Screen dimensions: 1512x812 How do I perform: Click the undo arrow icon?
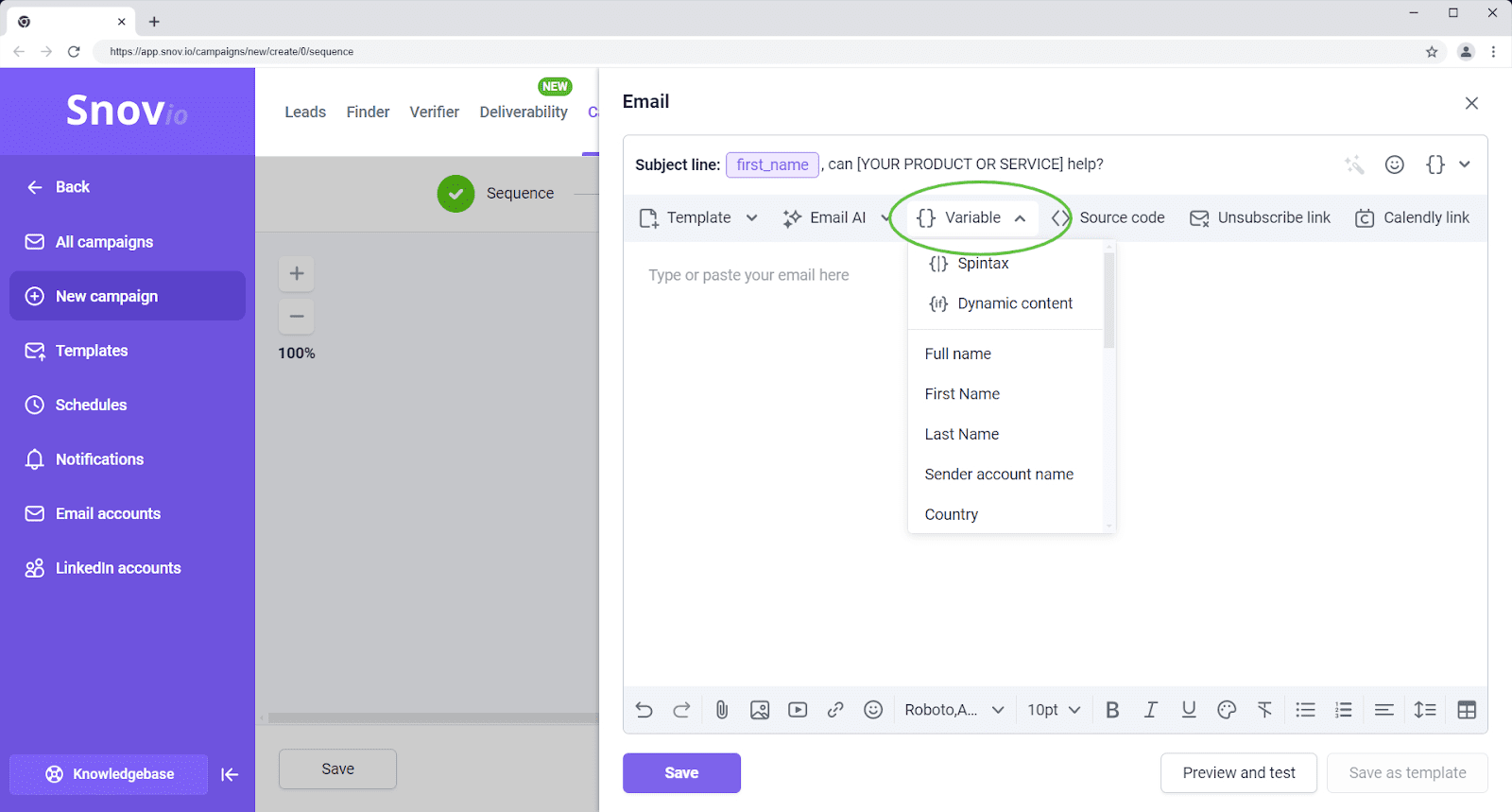click(x=644, y=710)
